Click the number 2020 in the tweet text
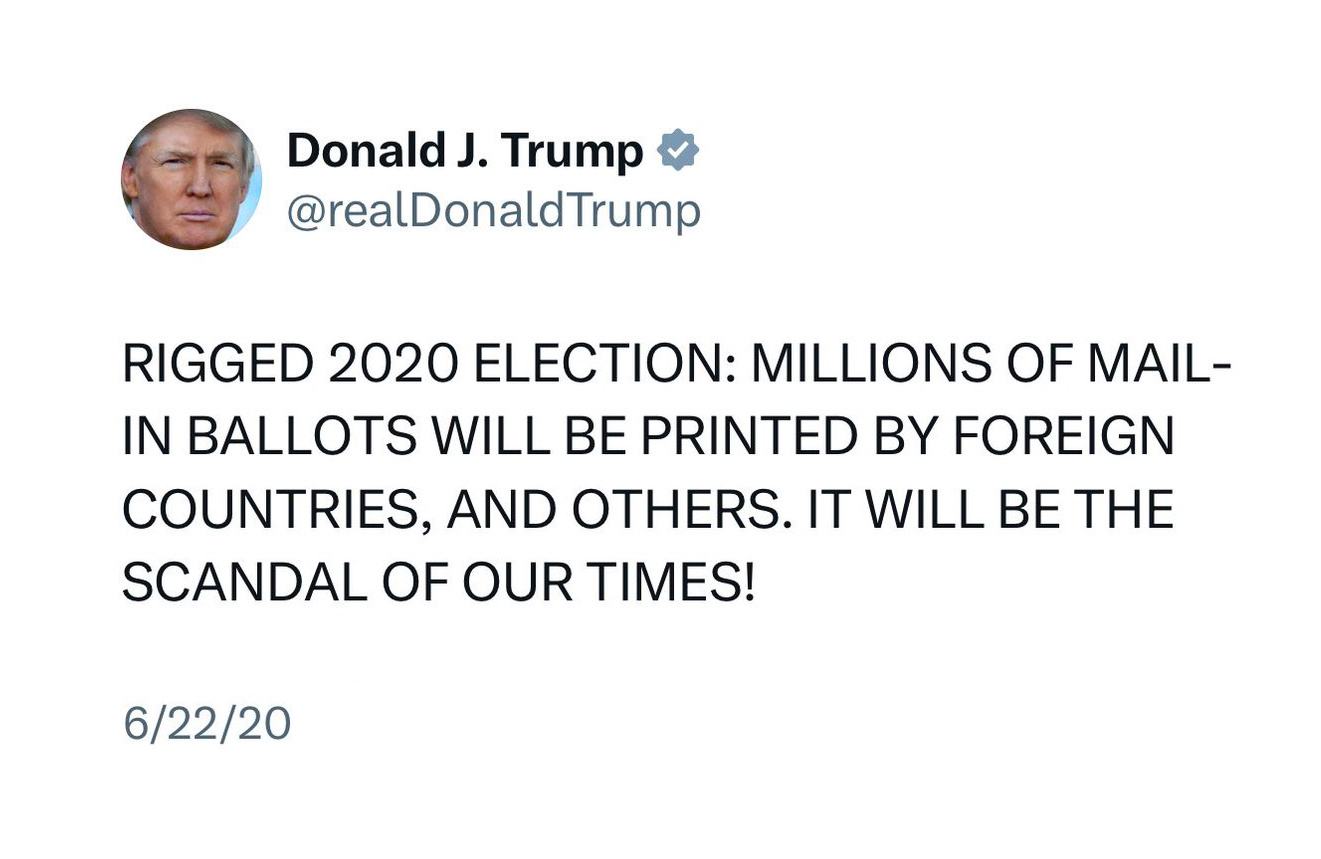Screen dimensions: 1321x859 pyautogui.click(x=393, y=364)
